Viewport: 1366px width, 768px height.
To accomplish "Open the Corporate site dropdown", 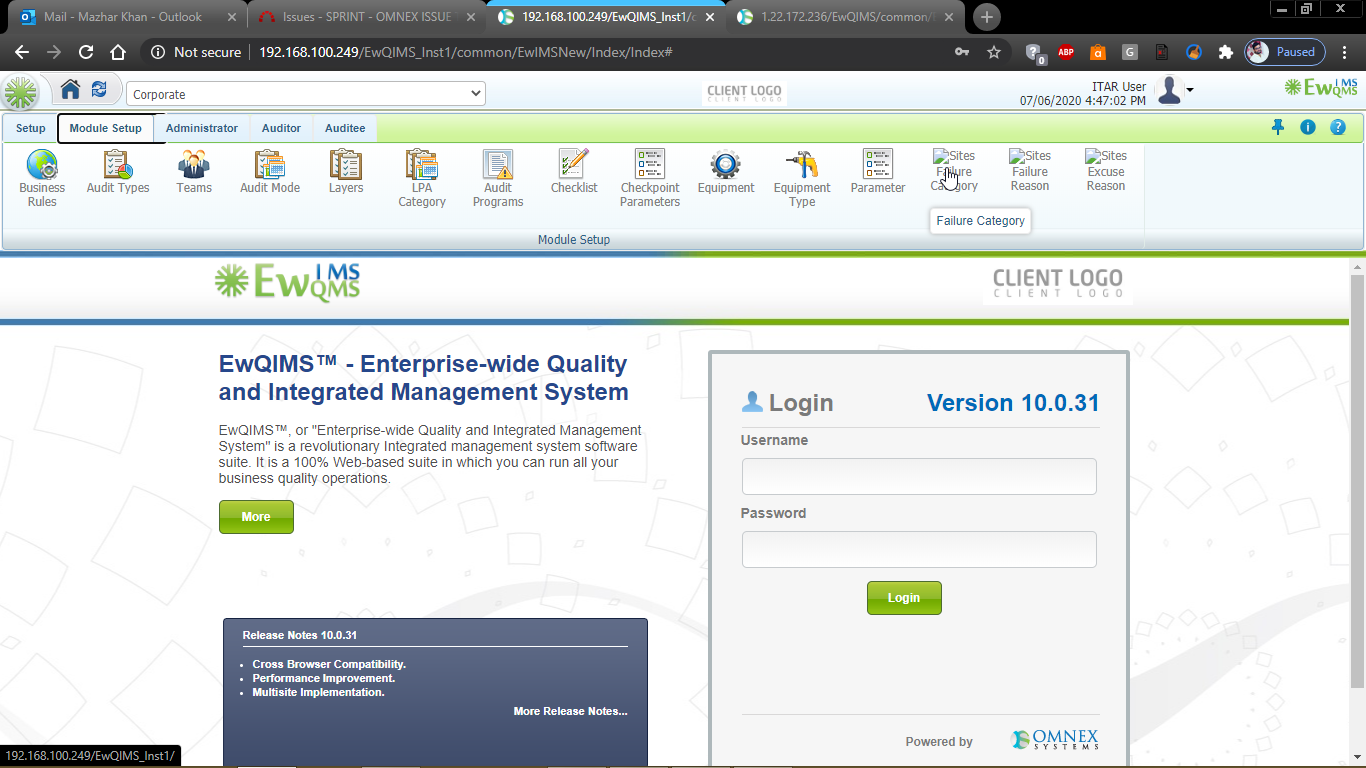I will click(306, 94).
